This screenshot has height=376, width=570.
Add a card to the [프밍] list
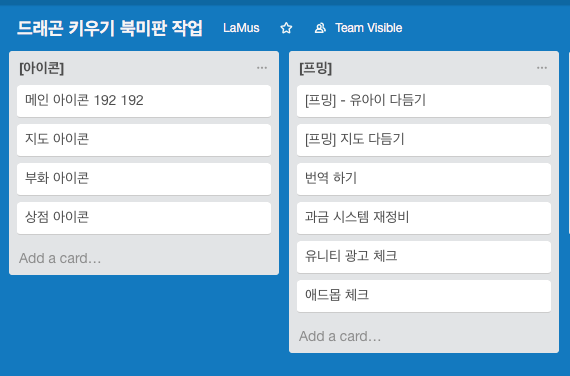(x=340, y=336)
